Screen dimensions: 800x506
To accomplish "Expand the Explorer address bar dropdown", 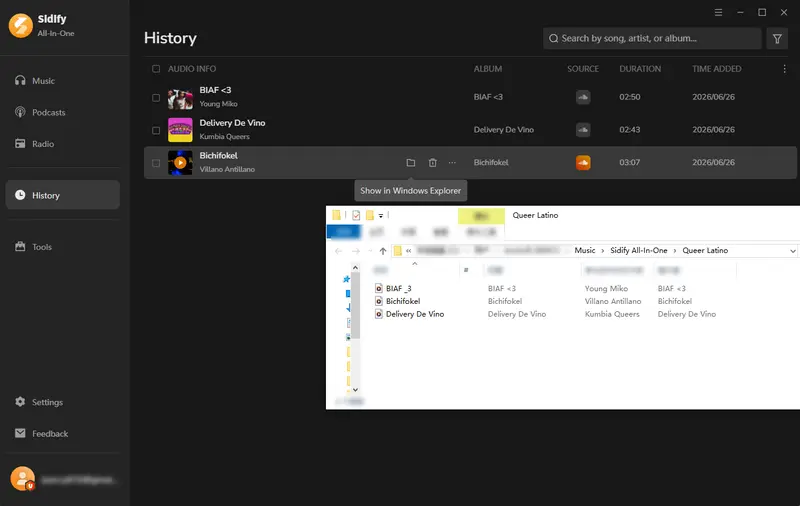I will coord(793,251).
